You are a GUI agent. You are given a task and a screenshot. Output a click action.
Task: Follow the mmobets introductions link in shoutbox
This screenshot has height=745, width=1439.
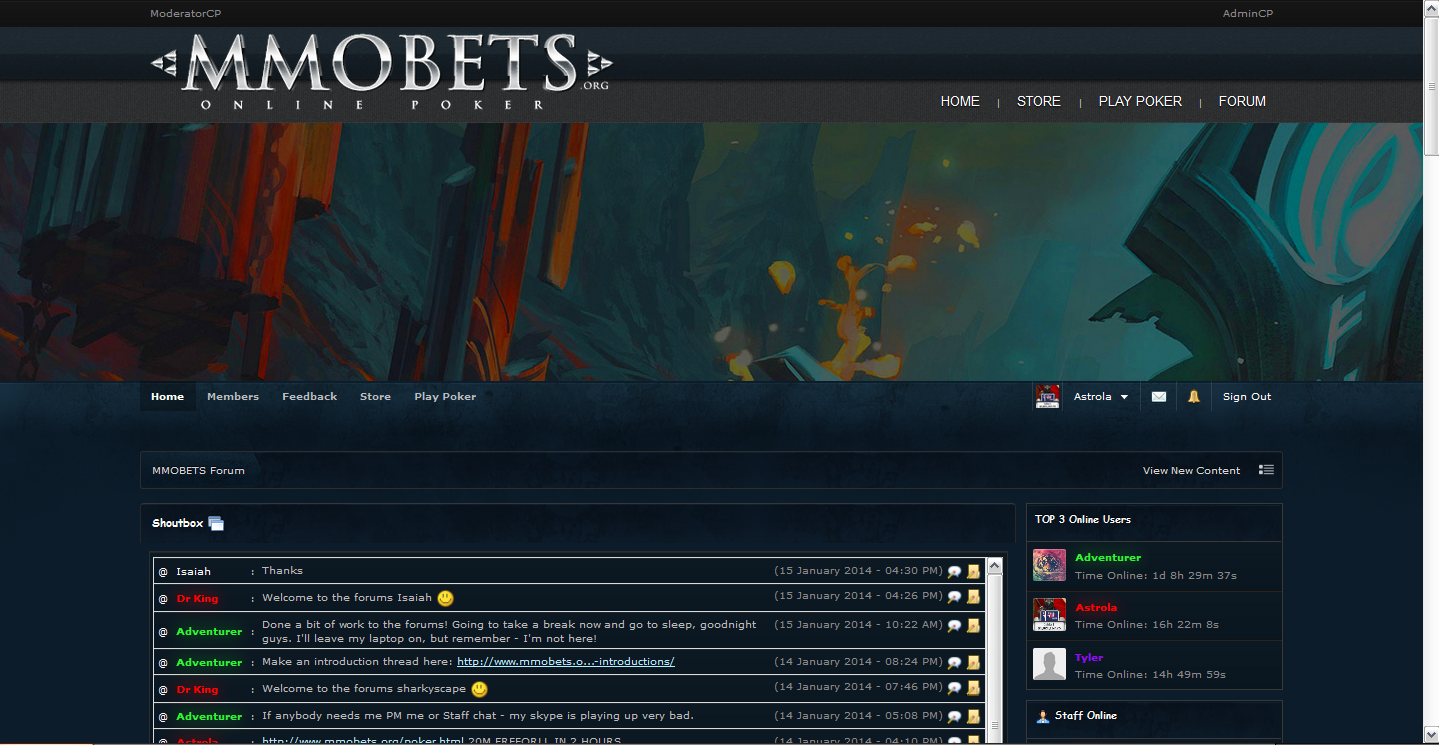(x=566, y=662)
